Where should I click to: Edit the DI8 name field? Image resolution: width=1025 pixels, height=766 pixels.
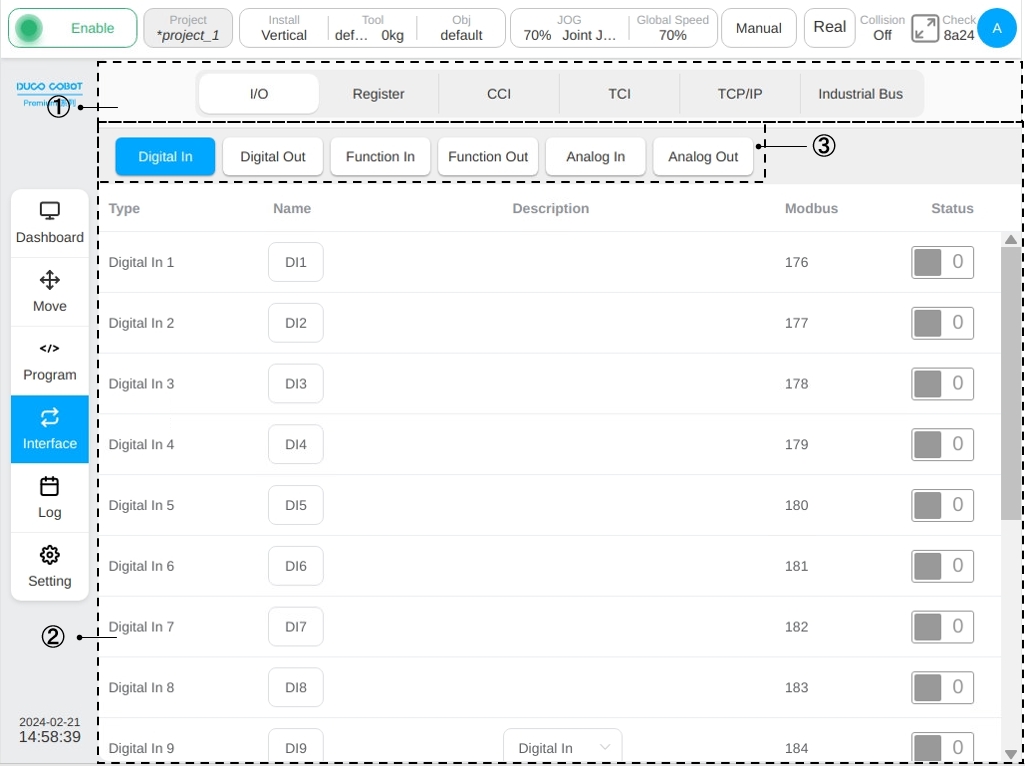(295, 688)
